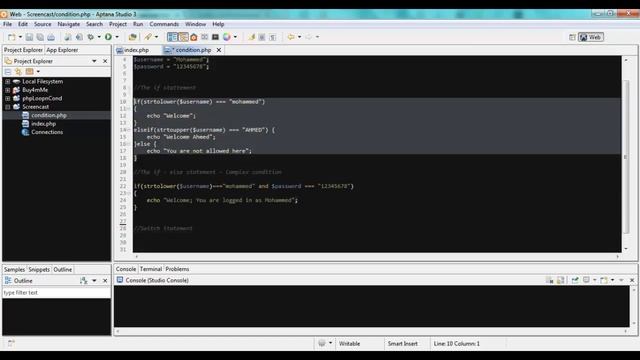This screenshot has width=640, height=360.
Task: Expand the Local Filesystem tree node
Action: [x=8, y=82]
